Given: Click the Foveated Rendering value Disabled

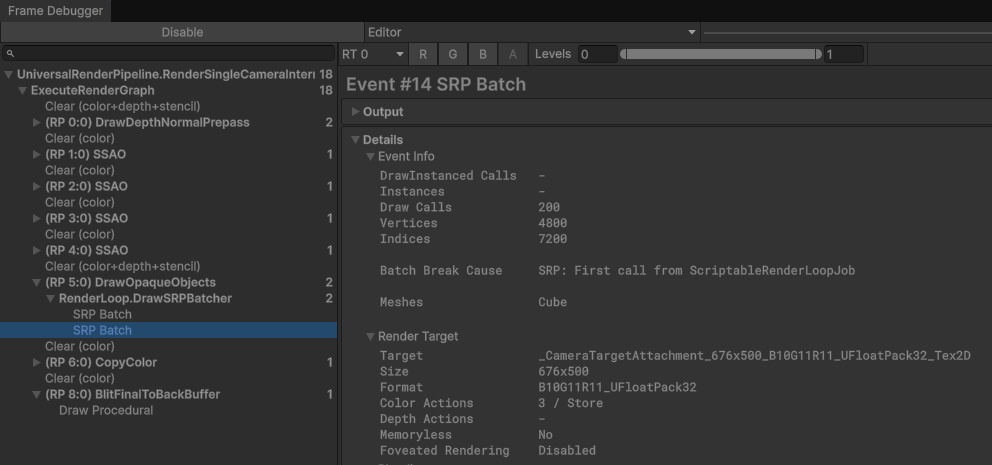Looking at the screenshot, I should (567, 450).
